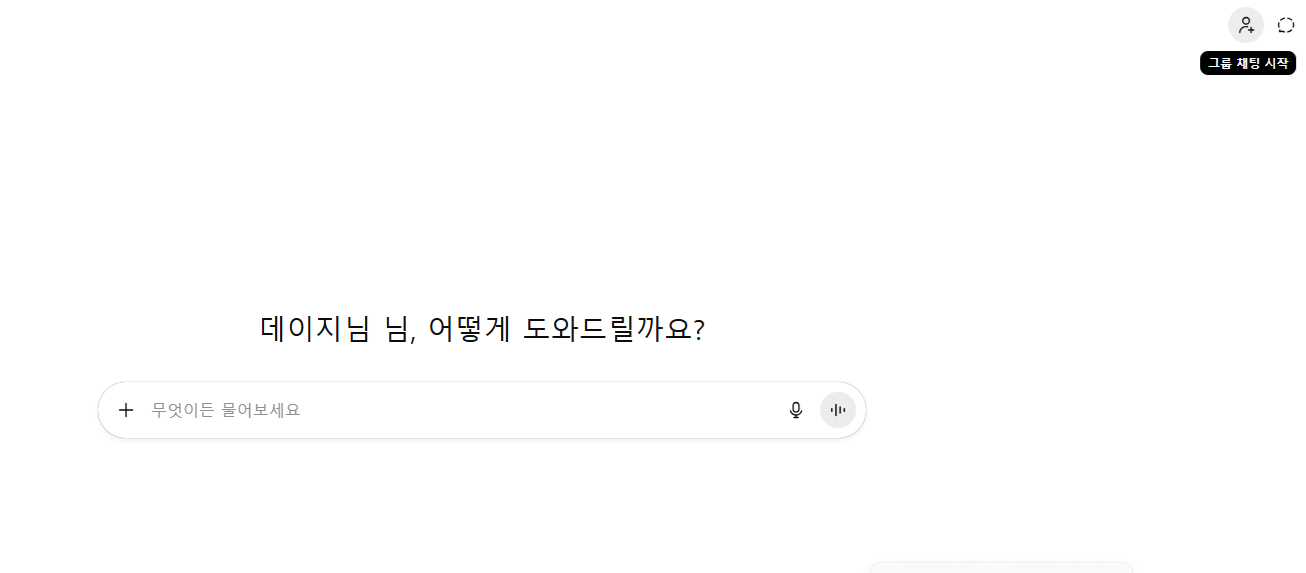Click the '데이지님 님, 어떻게 도와드릴까요?' heading
Image resolution: width=1306 pixels, height=573 pixels.
(482, 329)
